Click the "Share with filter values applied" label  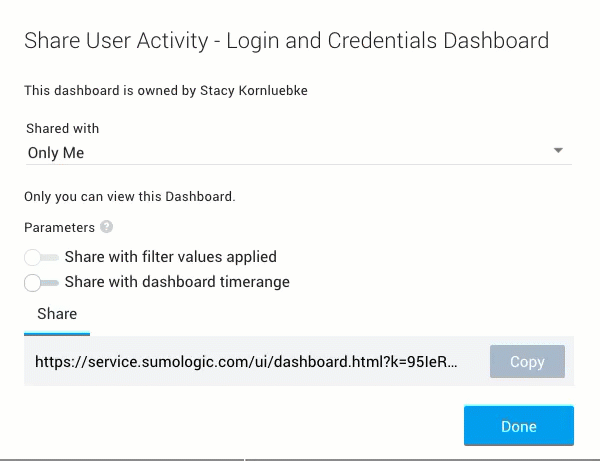pyautogui.click(x=170, y=257)
